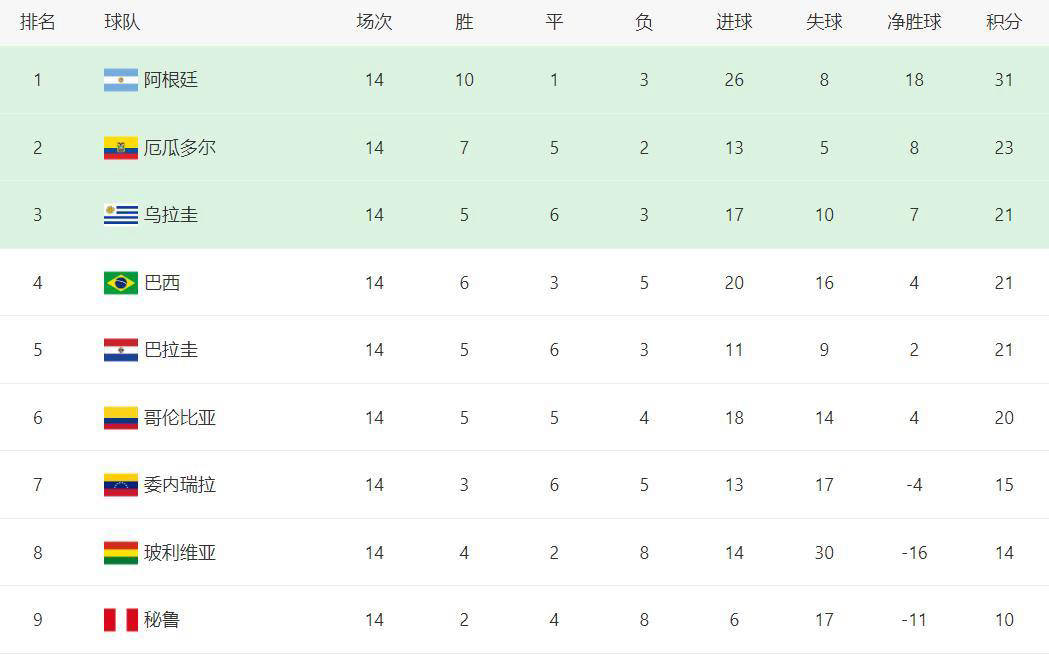Sort by the 积分 column header

tap(1004, 22)
